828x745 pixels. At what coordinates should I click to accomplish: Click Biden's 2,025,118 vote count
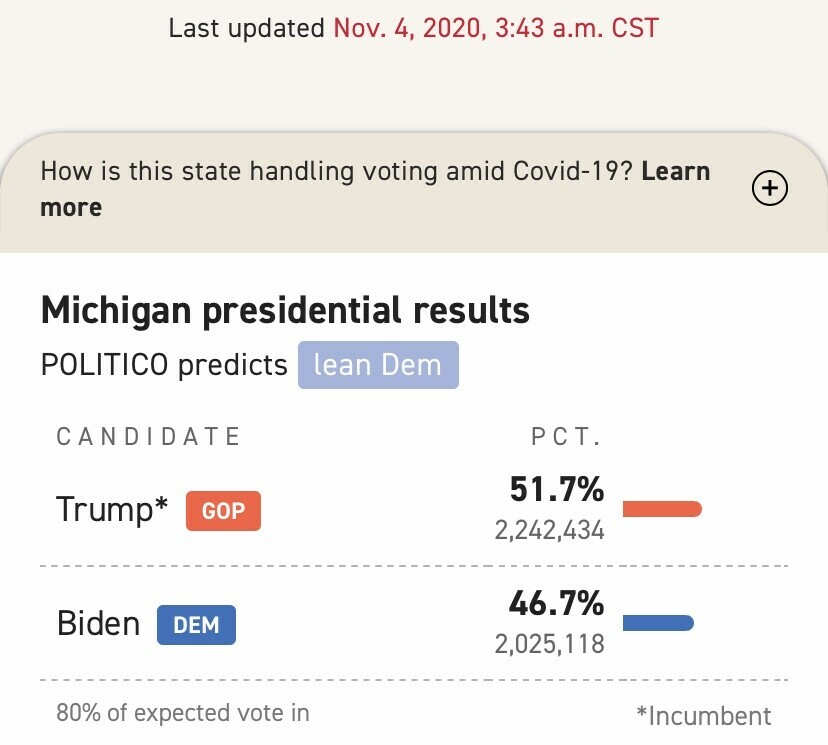pyautogui.click(x=549, y=643)
